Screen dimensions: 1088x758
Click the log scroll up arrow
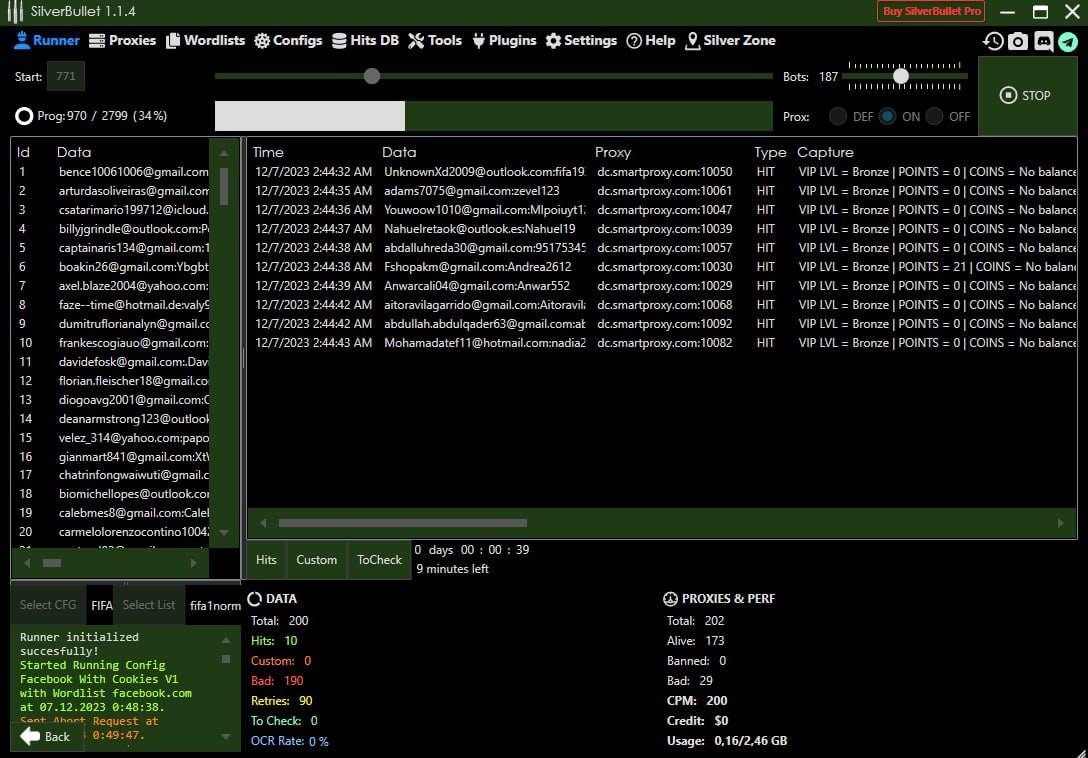[x=226, y=640]
